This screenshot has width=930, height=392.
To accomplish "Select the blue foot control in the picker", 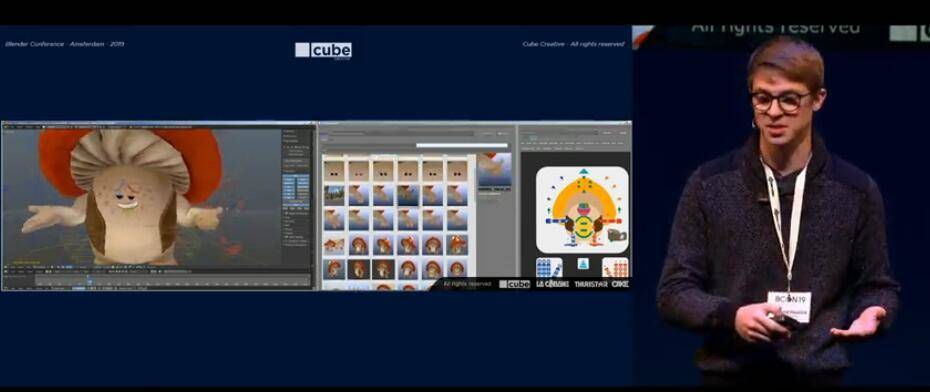I will (571, 240).
